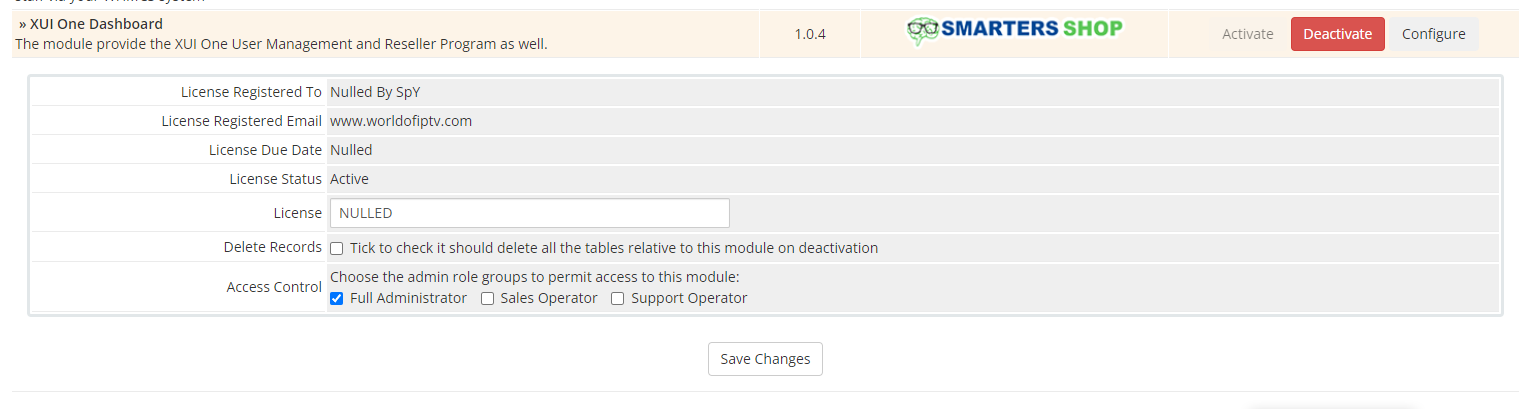Save Changes to the module configuration
This screenshot has height=409, width=1527.
coord(765,359)
